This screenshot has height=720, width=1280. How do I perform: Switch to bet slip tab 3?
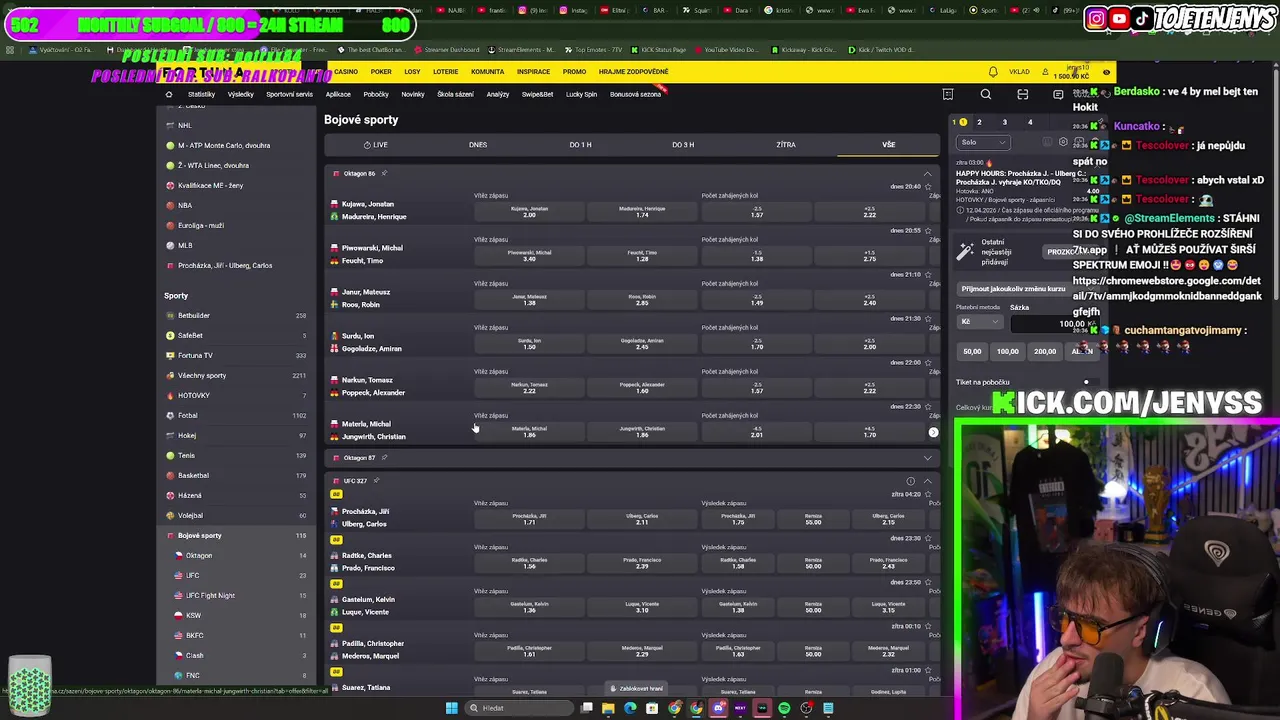click(x=1004, y=122)
